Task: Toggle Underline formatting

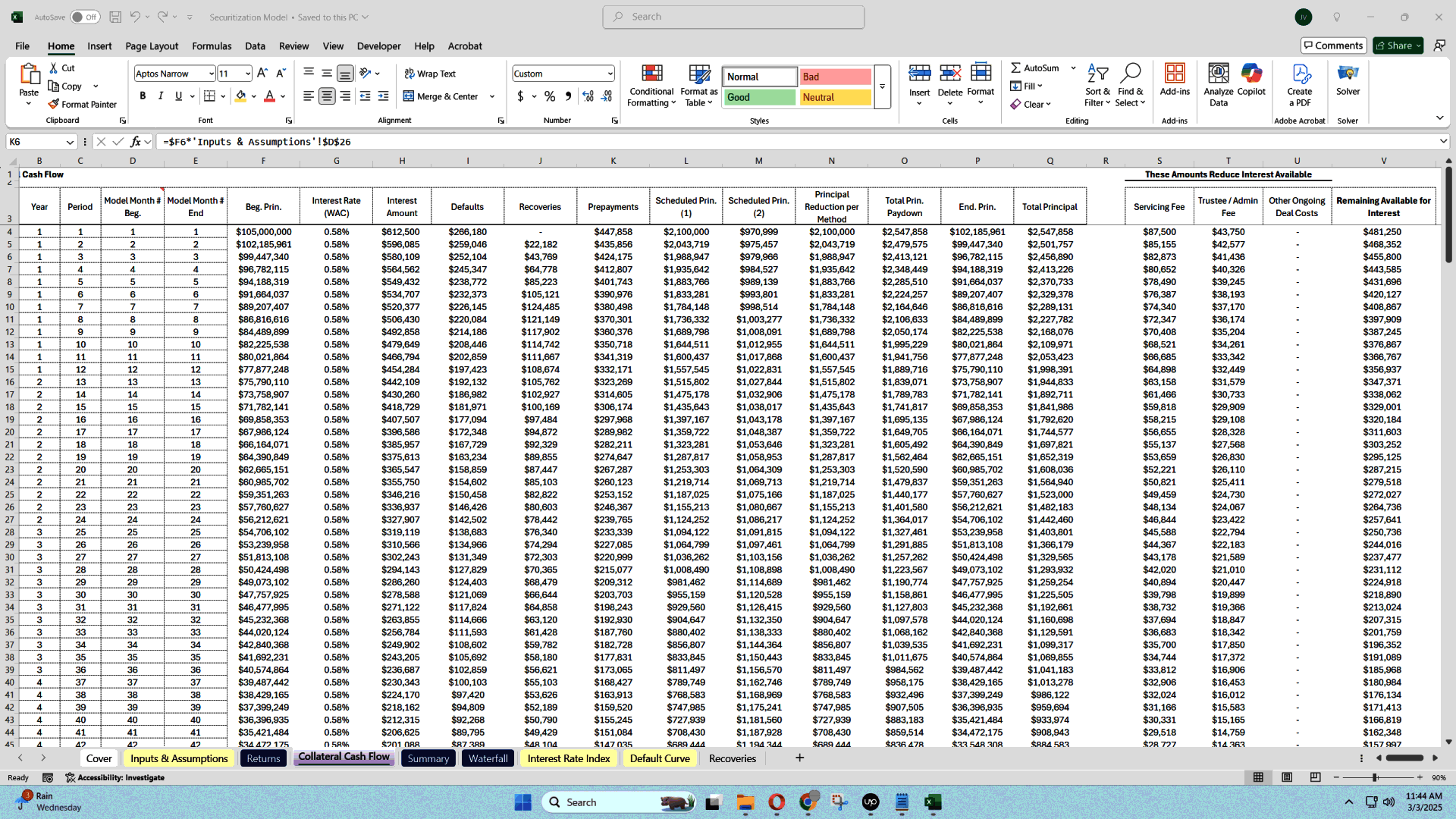Action: (x=179, y=96)
